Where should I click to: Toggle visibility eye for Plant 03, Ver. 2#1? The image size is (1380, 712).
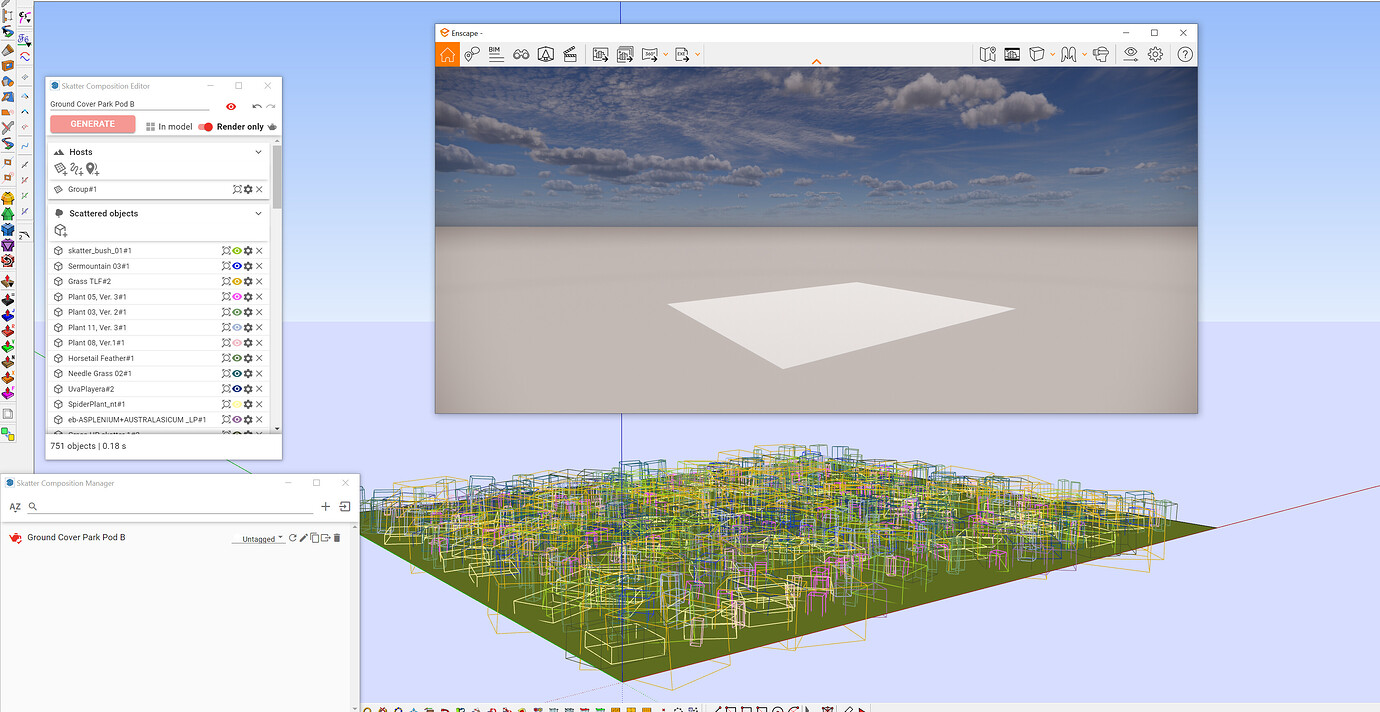[237, 312]
